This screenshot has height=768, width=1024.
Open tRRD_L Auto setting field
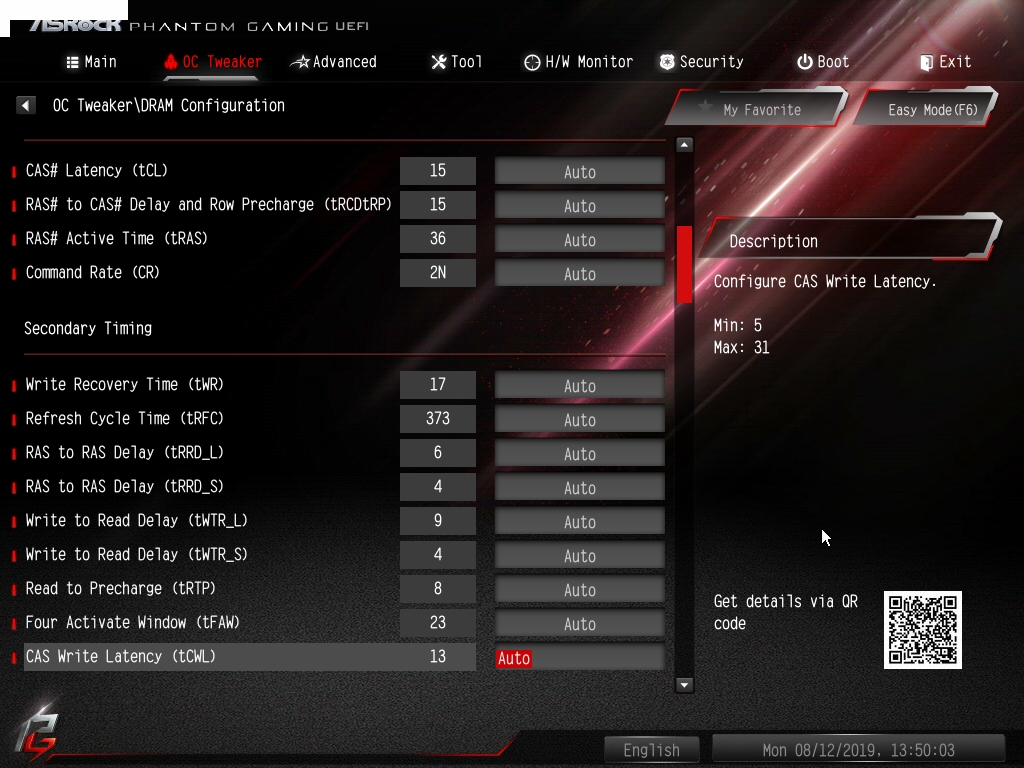pyautogui.click(x=580, y=453)
